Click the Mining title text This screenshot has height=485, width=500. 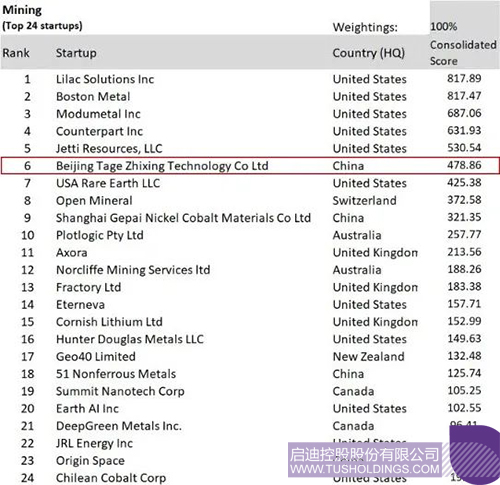tap(22, 10)
